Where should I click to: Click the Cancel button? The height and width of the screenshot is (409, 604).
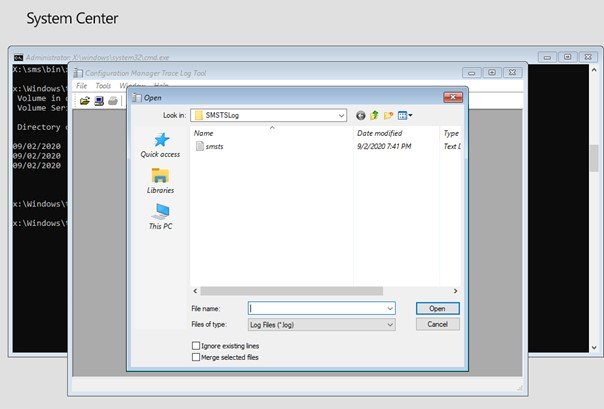(x=438, y=324)
